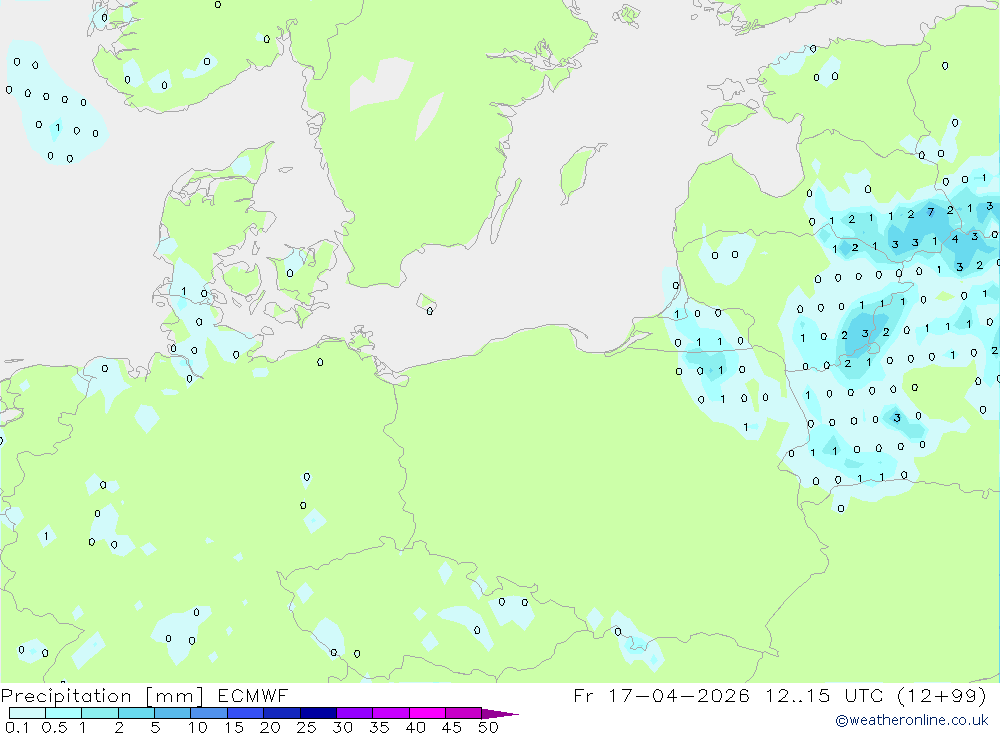Click the 7 mm precipitation value

pyautogui.click(x=930, y=212)
